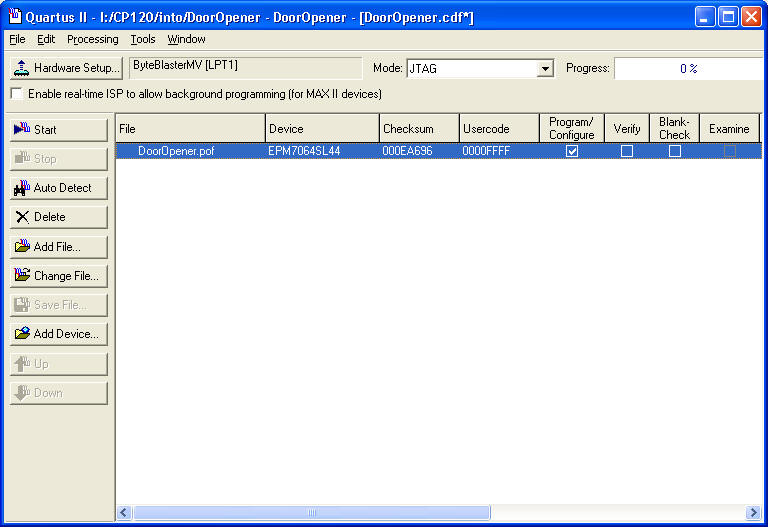Click the Examine column header
The width and height of the screenshot is (768, 527).
729,128
